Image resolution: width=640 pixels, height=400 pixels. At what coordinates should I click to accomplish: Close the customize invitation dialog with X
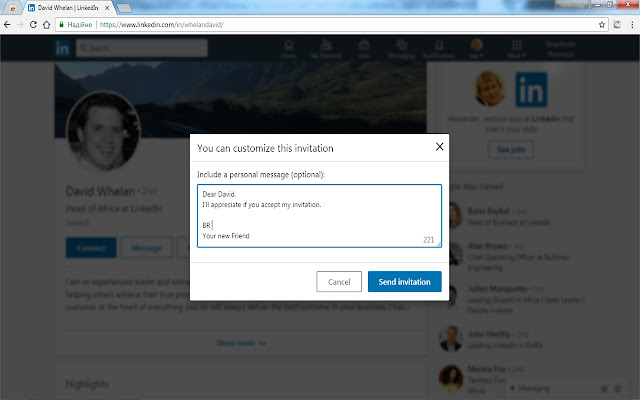pos(439,147)
